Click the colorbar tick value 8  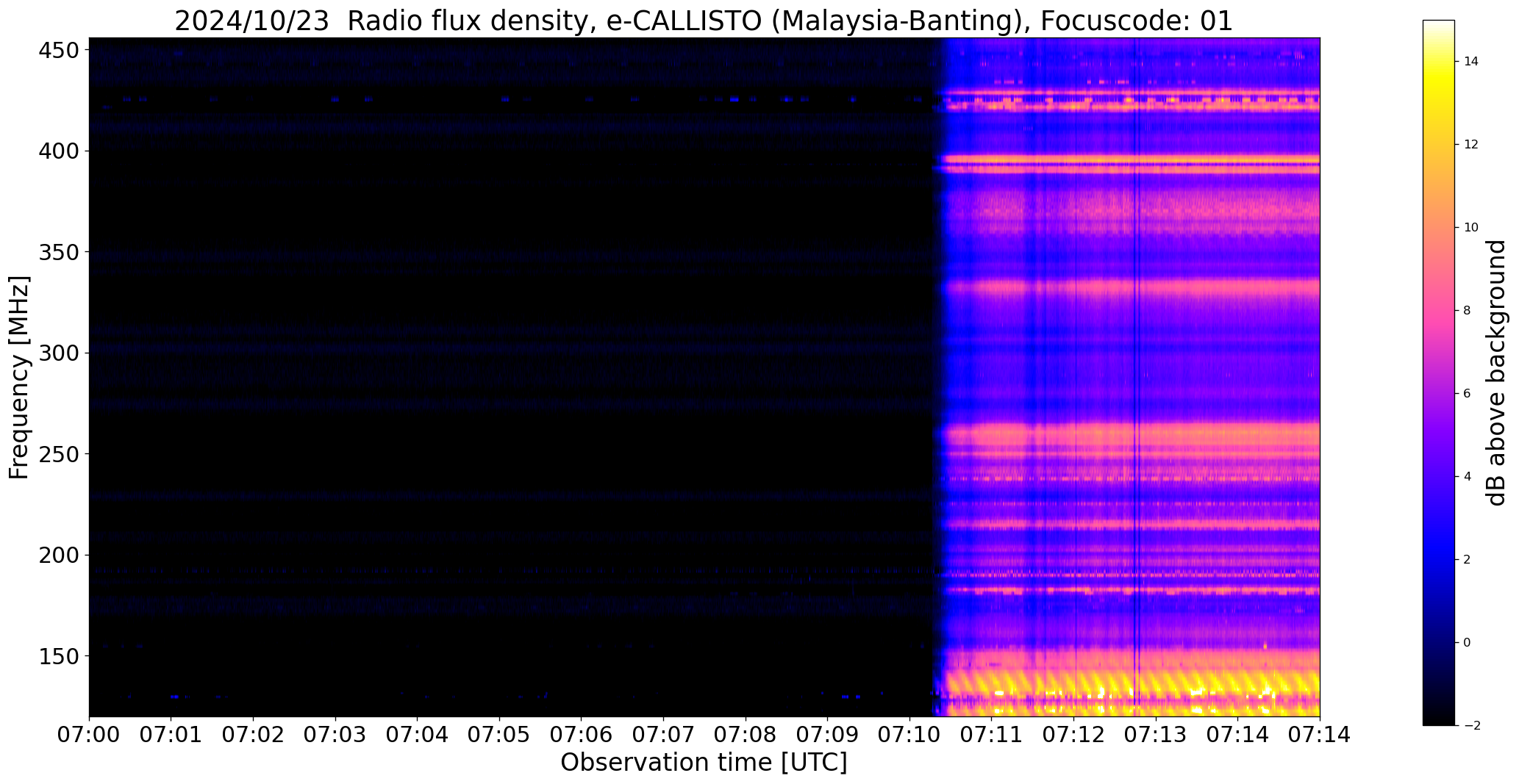(x=1468, y=311)
